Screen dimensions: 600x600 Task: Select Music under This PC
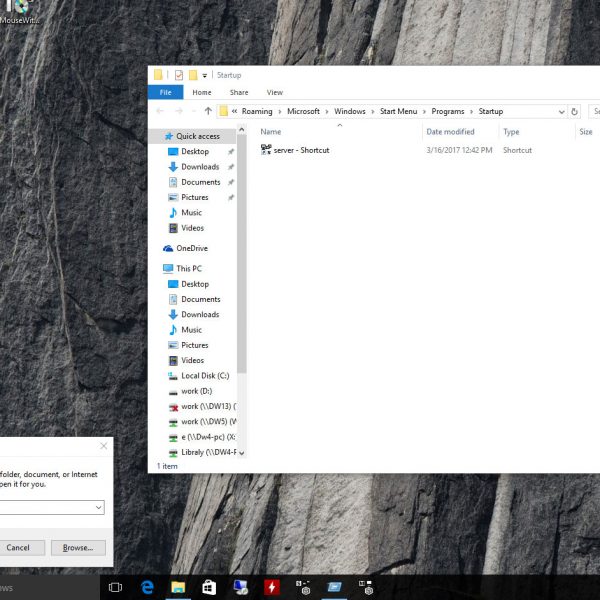tap(191, 330)
